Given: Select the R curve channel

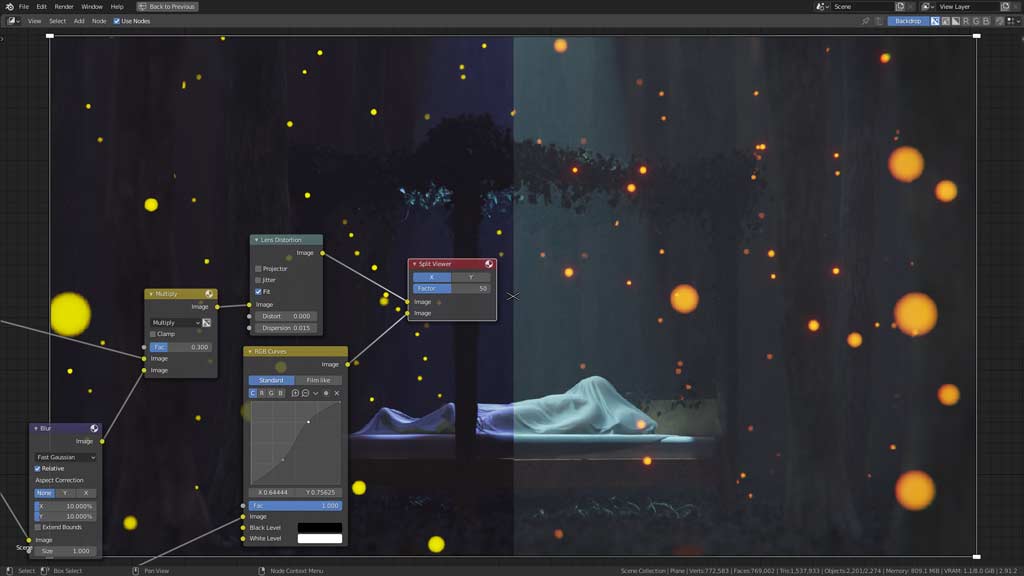Looking at the screenshot, I should tap(262, 393).
